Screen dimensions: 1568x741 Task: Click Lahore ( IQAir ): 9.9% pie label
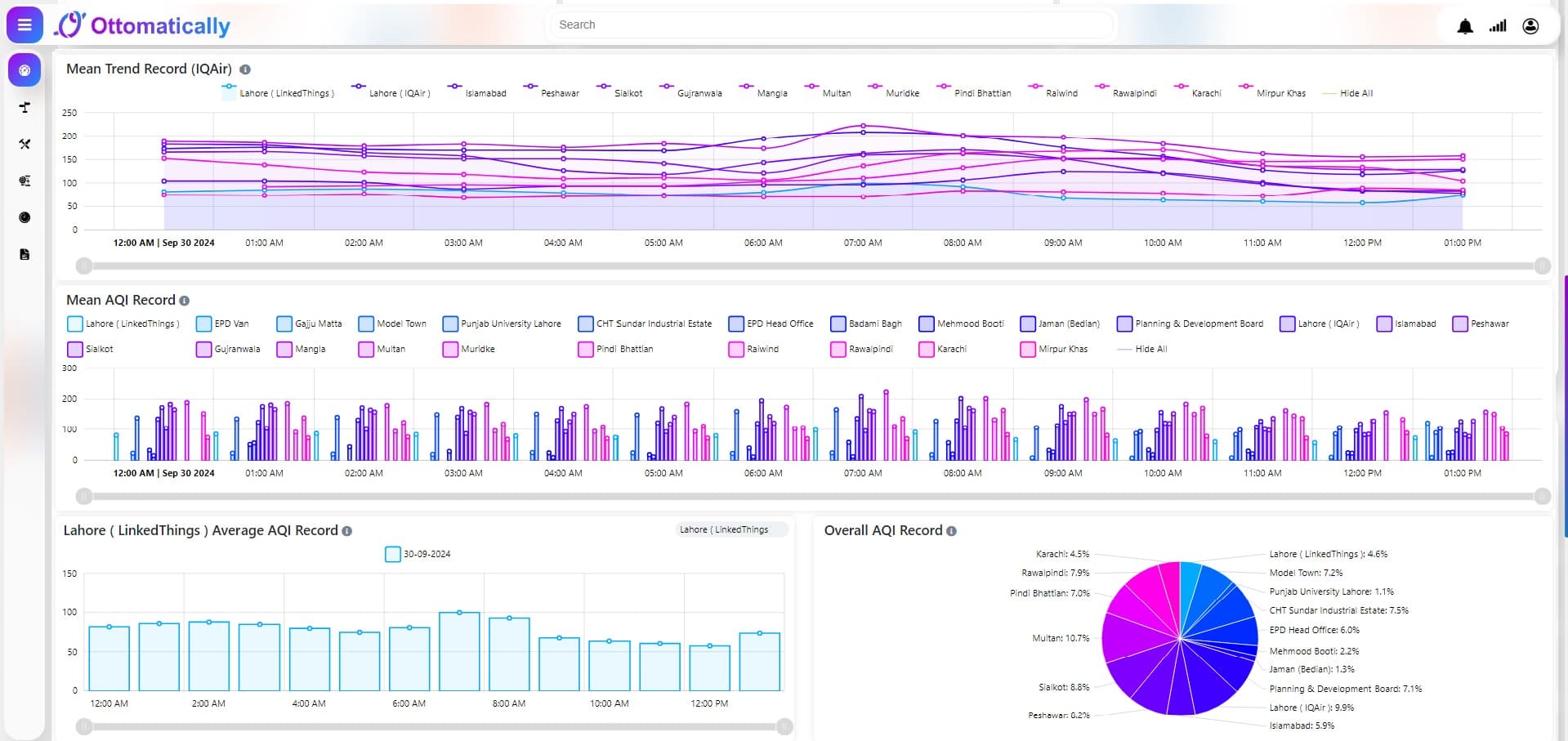tap(1311, 708)
